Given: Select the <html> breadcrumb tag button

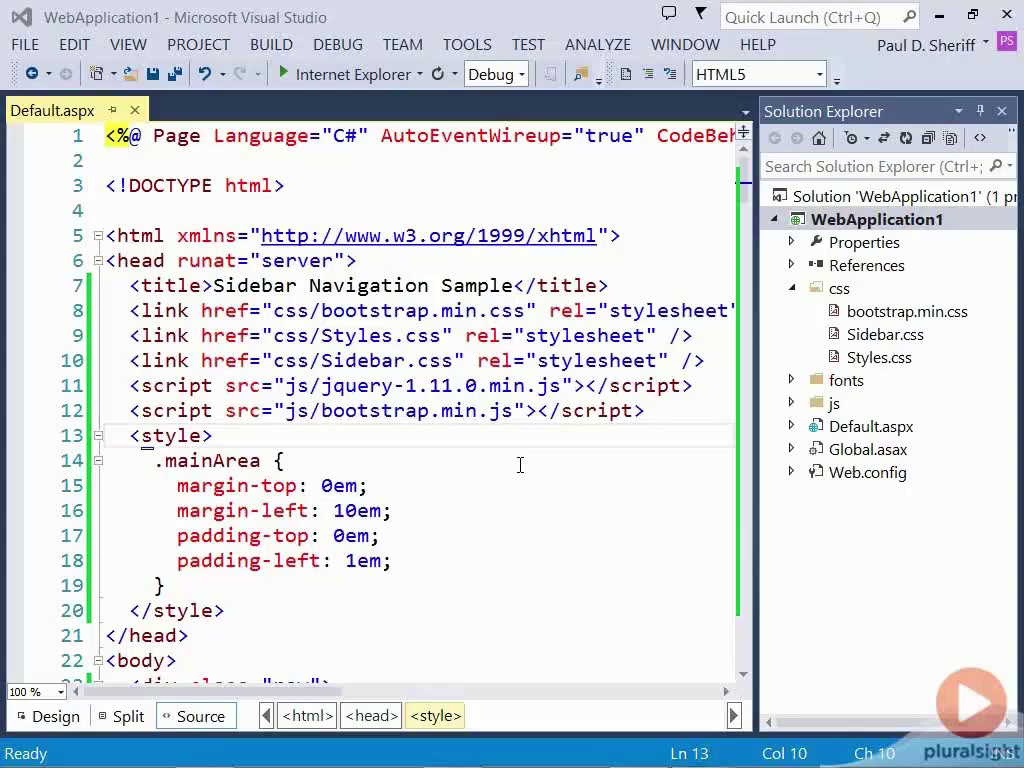Looking at the screenshot, I should (308, 716).
